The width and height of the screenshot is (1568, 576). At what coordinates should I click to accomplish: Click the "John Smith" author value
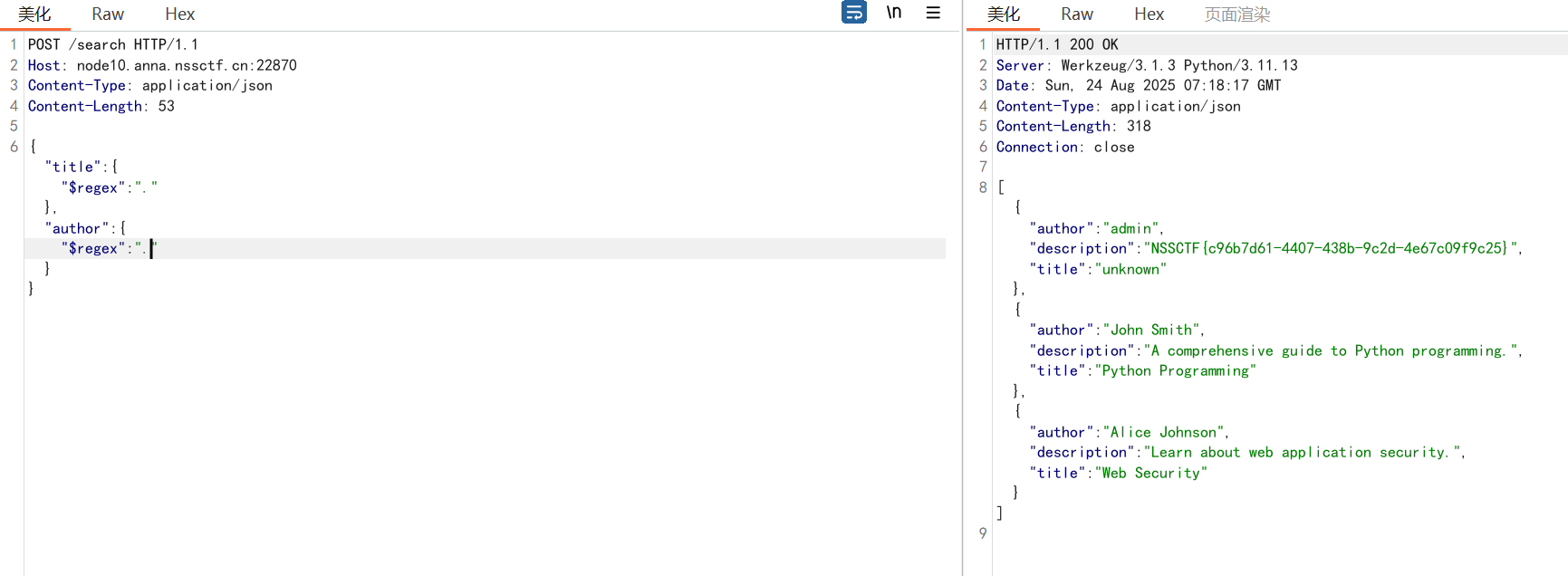[x=1151, y=330]
